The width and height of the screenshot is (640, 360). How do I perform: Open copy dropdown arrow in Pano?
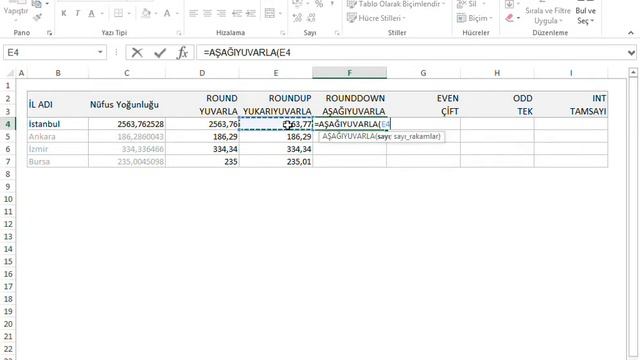47,4
